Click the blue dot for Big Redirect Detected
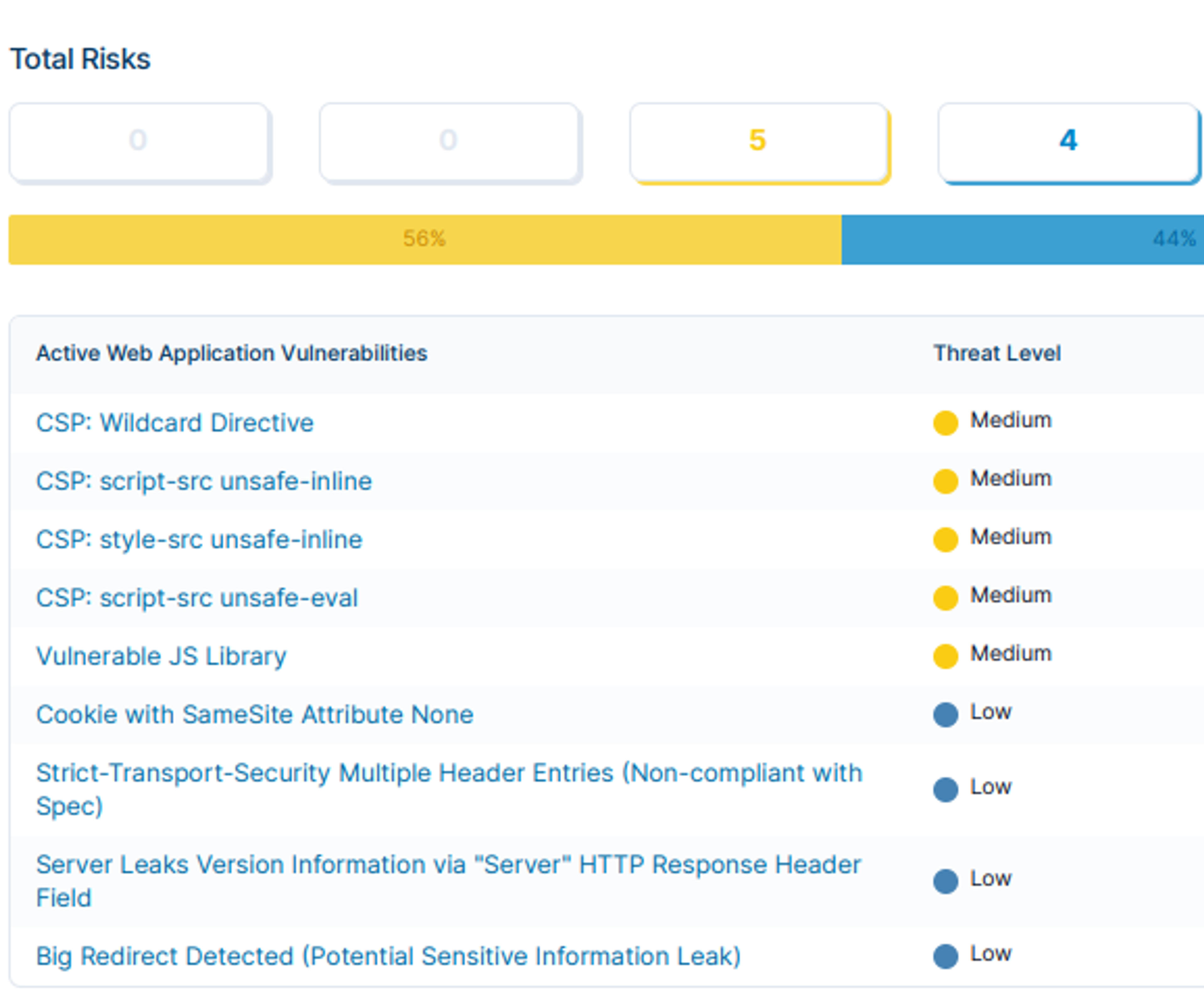The image size is (1204, 998). coord(945,957)
